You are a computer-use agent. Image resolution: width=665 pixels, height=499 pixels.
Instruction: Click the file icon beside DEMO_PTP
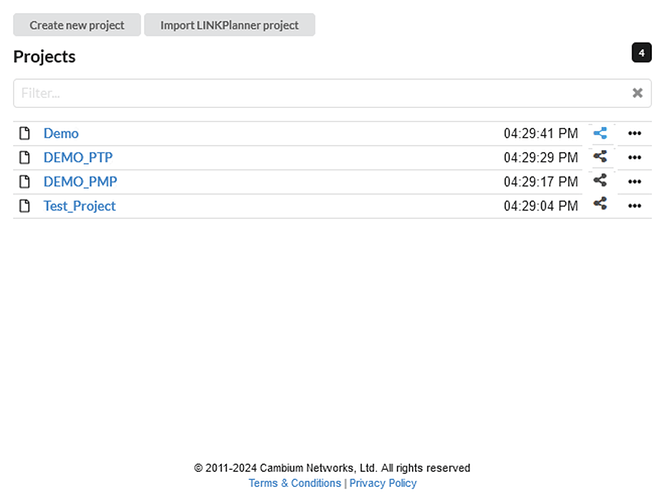pos(25,157)
